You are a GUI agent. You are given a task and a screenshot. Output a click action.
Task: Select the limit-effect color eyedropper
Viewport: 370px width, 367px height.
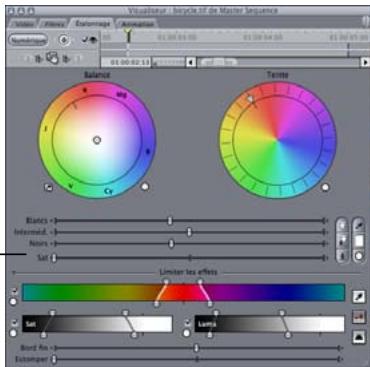click(359, 296)
